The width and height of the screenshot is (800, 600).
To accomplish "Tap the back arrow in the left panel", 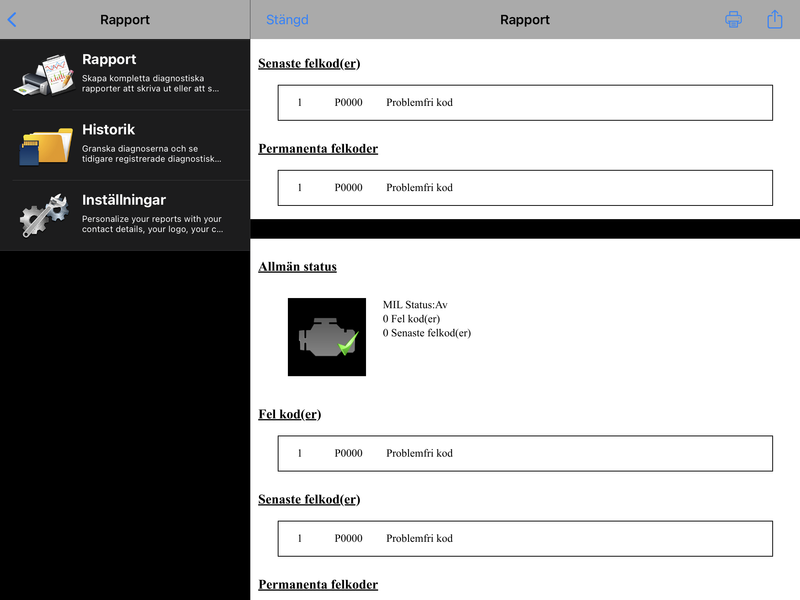I will pos(12,20).
